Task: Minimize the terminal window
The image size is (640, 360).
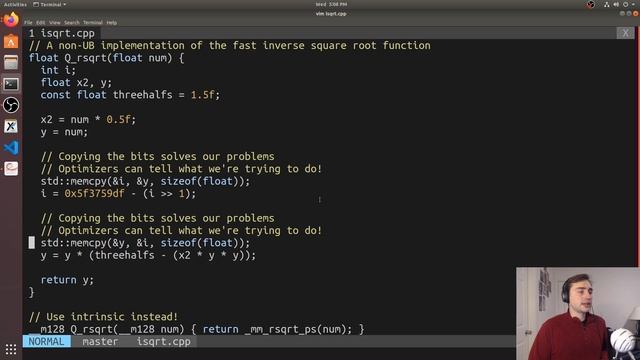Action: pos(622,13)
